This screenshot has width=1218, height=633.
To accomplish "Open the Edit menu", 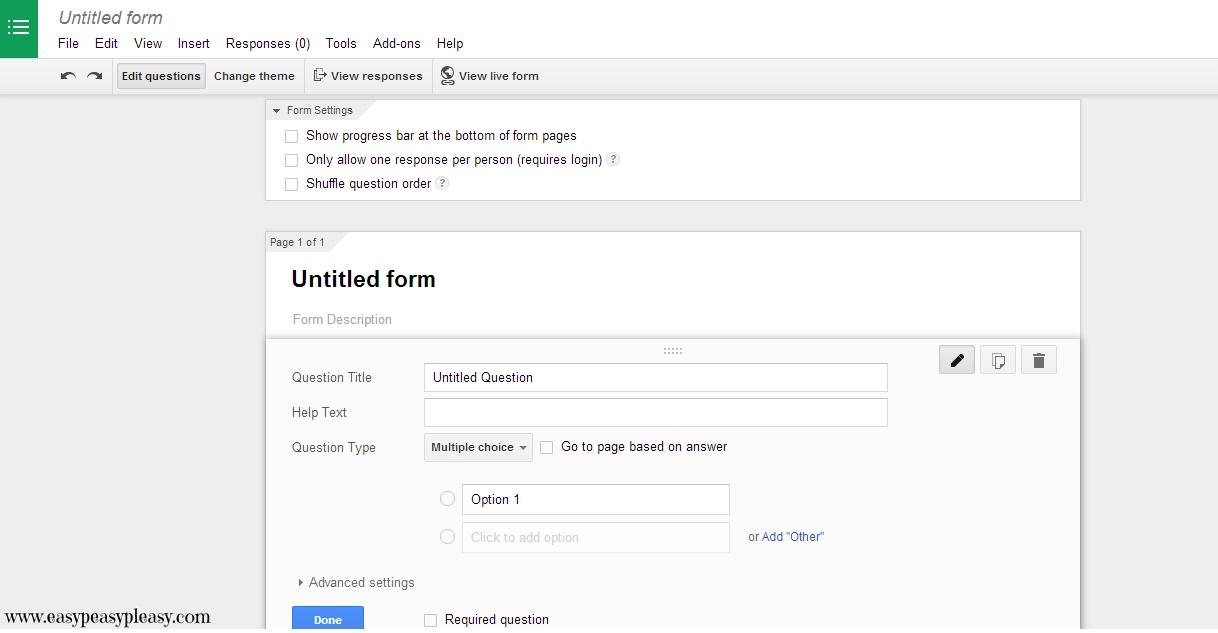I will pyautogui.click(x=106, y=43).
